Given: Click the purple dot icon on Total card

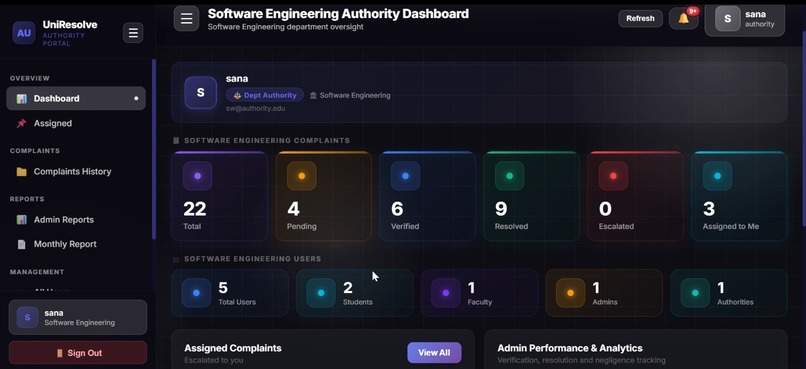Looking at the screenshot, I should click(197, 176).
